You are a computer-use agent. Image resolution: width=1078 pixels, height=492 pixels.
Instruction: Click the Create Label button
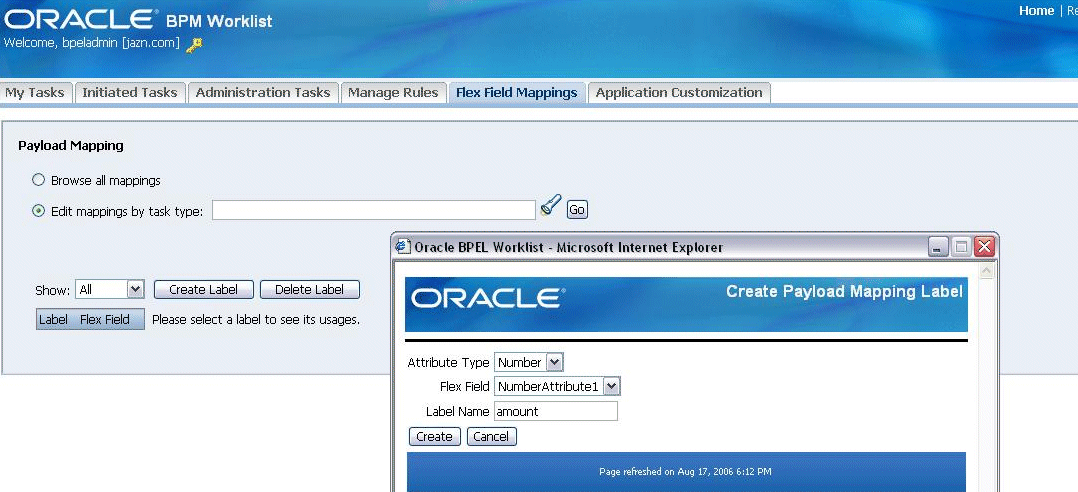pos(204,290)
